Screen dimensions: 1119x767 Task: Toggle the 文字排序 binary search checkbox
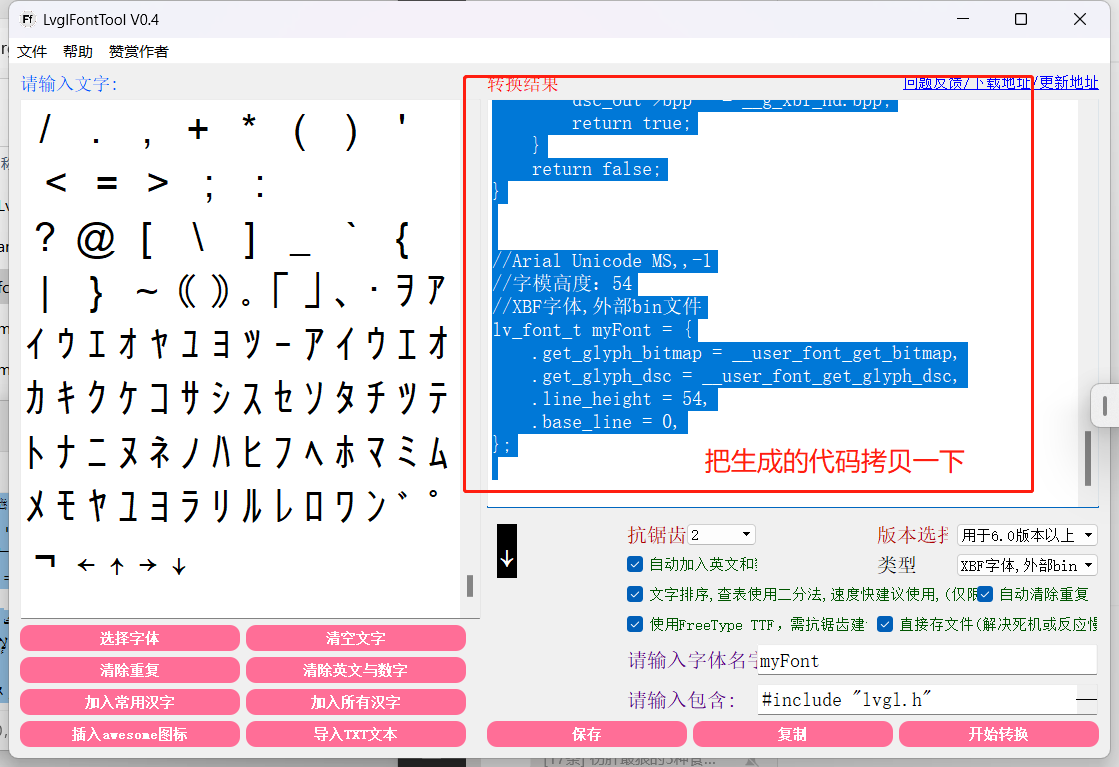[634, 594]
